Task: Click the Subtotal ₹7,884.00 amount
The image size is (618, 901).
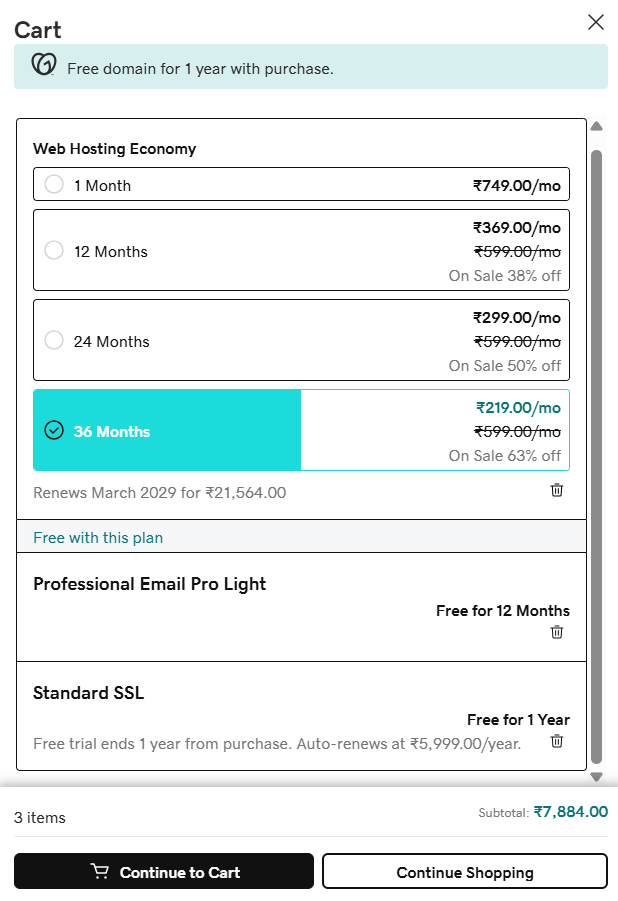Action: pos(570,812)
